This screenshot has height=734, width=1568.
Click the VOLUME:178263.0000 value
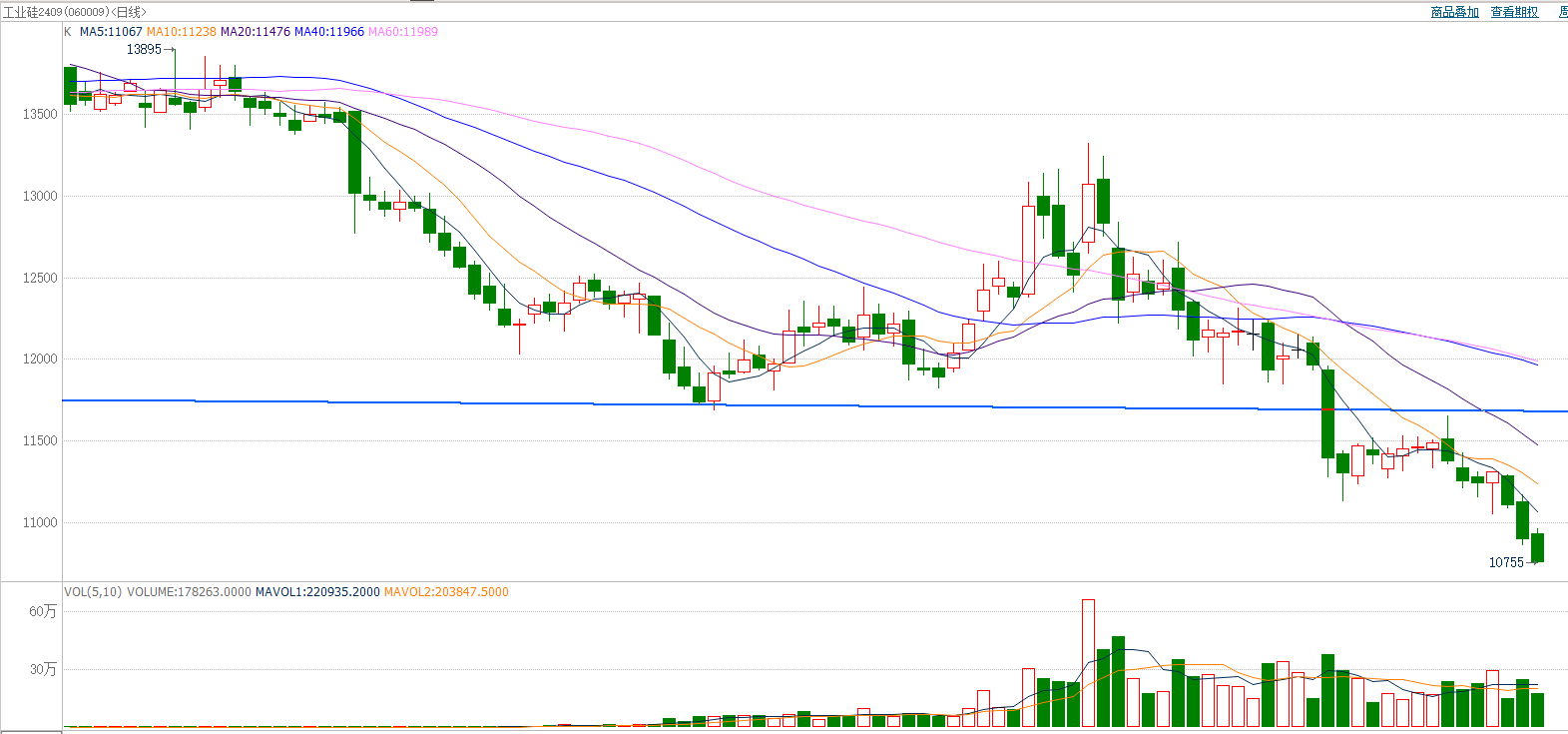pyautogui.click(x=189, y=592)
